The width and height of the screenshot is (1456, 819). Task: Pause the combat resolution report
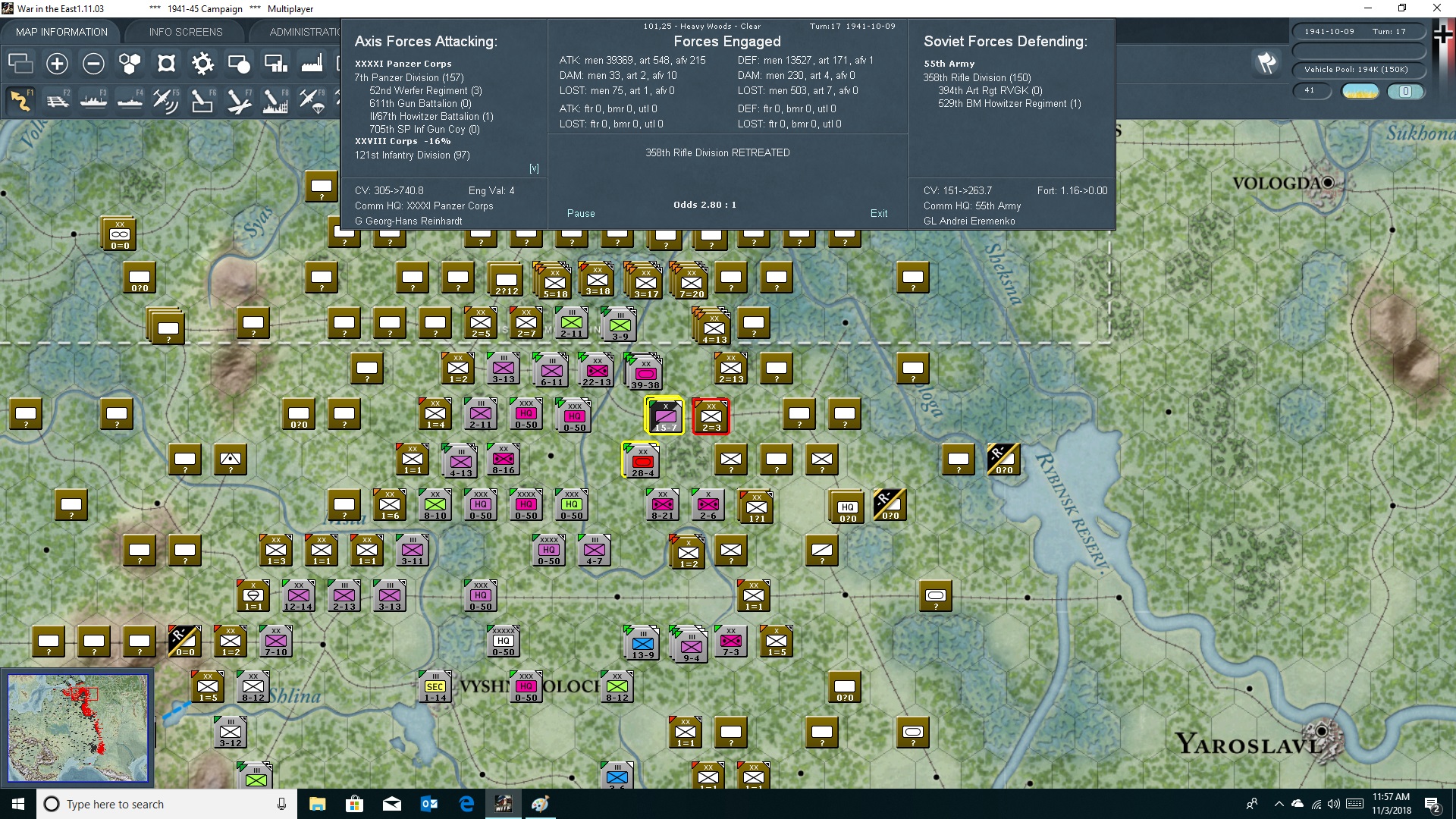pyautogui.click(x=581, y=213)
